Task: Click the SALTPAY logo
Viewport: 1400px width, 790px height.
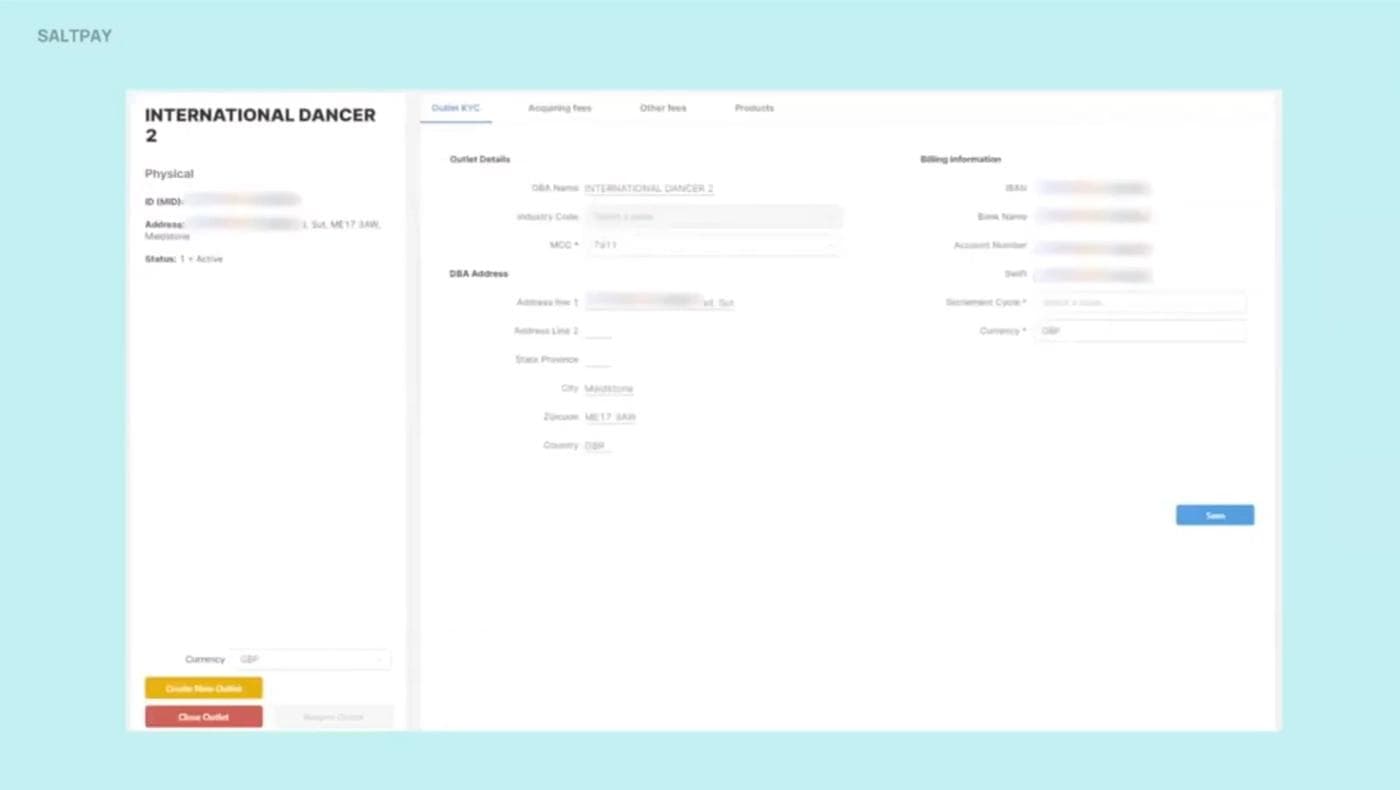Action: click(x=74, y=36)
